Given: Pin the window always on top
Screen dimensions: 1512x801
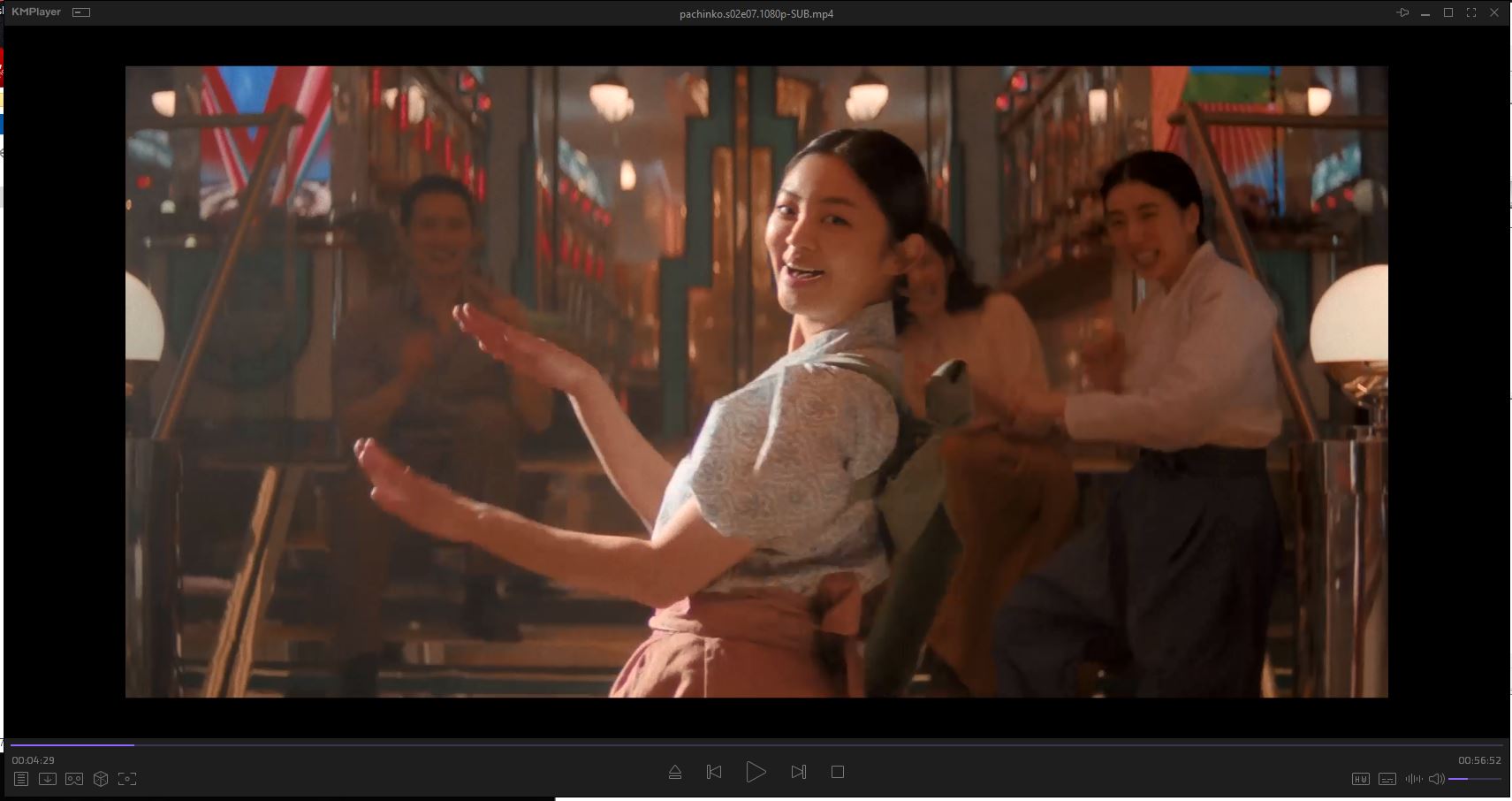Looking at the screenshot, I should pyautogui.click(x=1402, y=12).
